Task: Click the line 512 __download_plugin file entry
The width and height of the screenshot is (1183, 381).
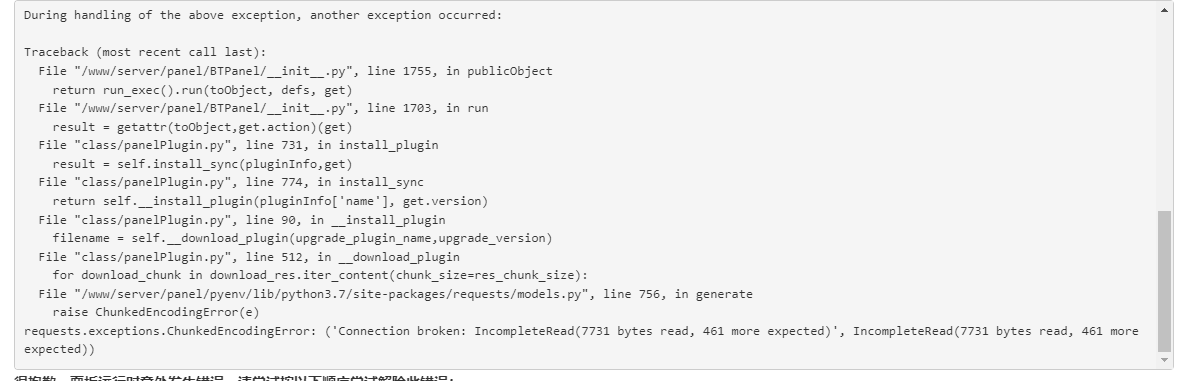Action: point(249,257)
